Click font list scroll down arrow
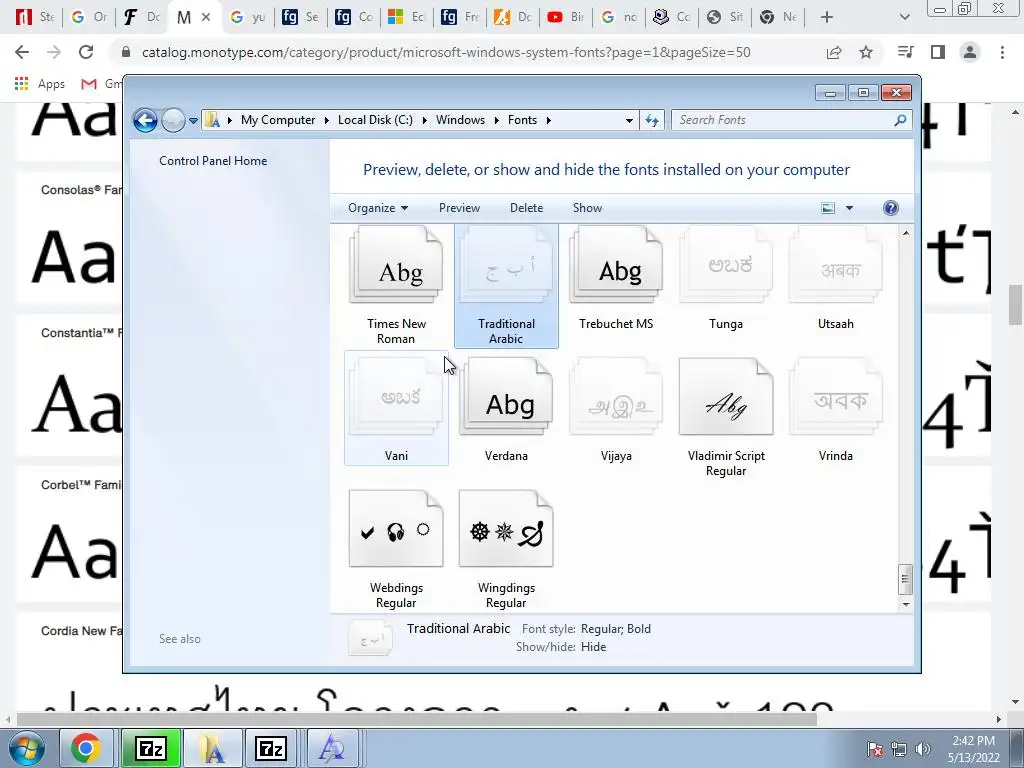 click(906, 604)
